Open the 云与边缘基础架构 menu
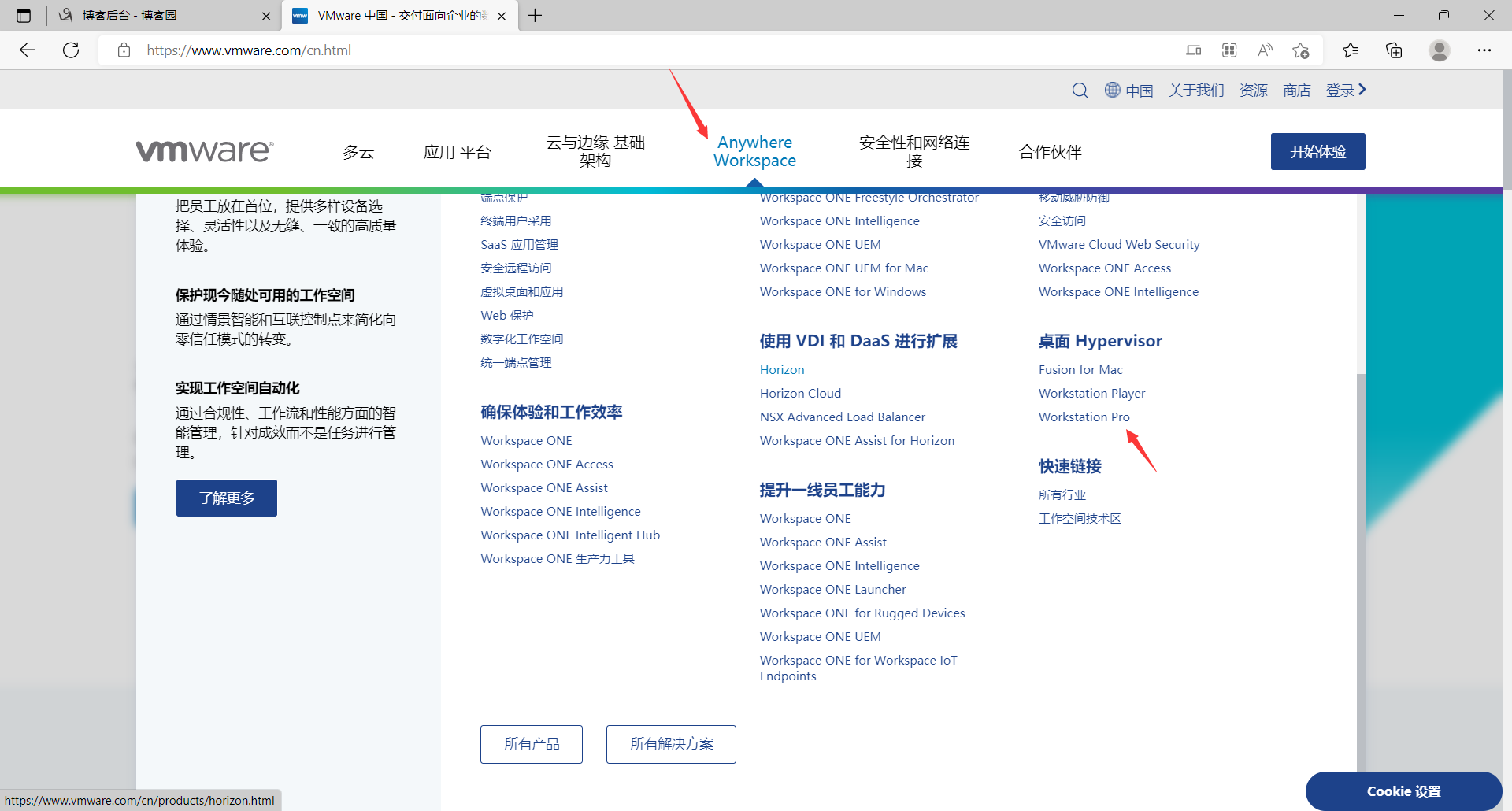This screenshot has width=1512, height=811. [595, 151]
